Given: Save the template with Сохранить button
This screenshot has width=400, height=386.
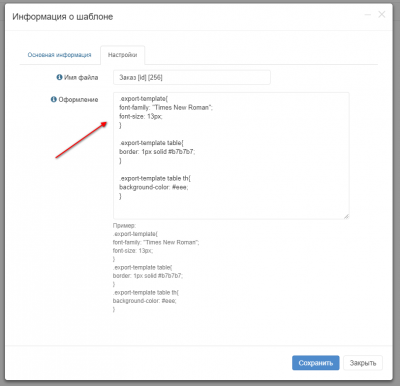Looking at the screenshot, I should pos(316,363).
